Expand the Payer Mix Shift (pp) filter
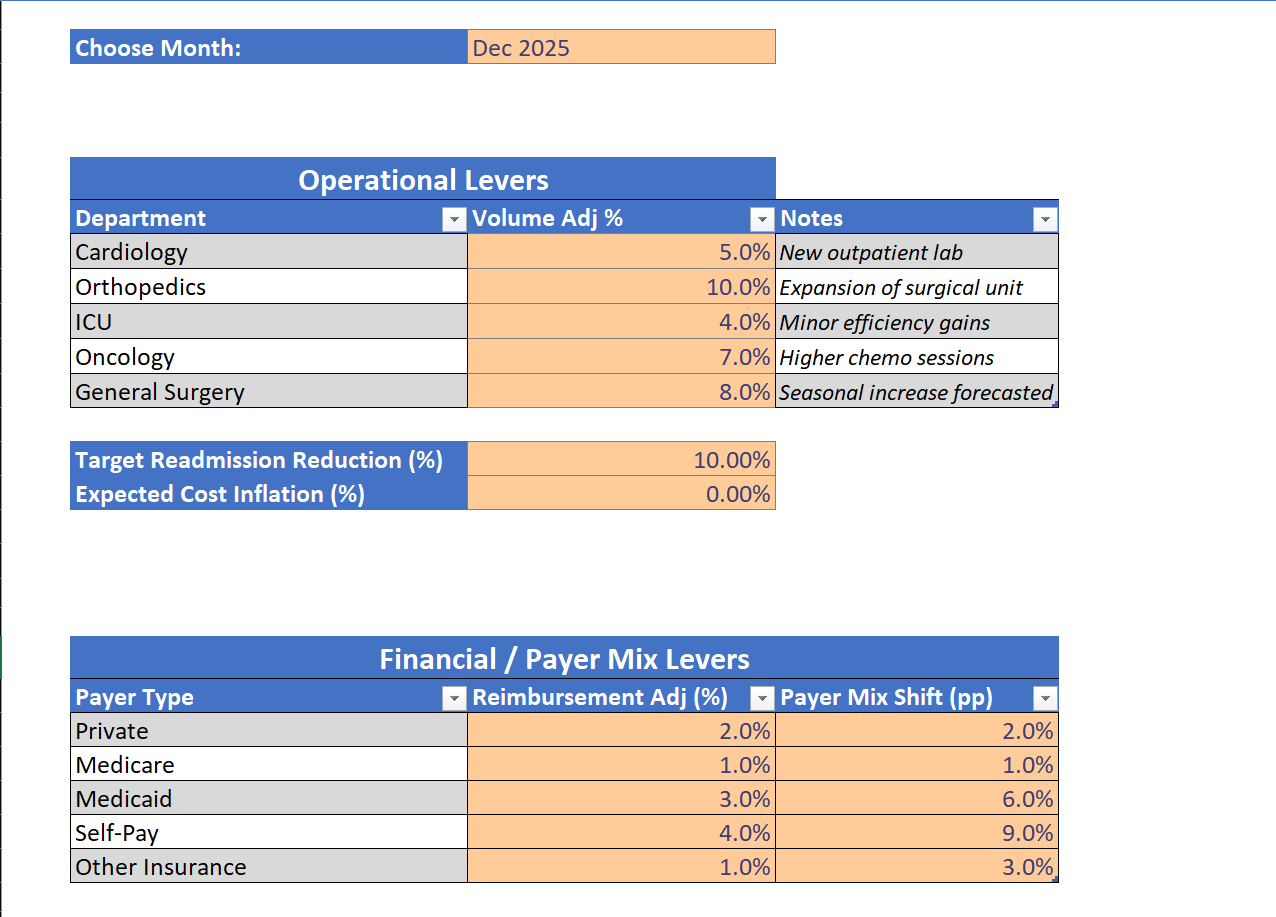The height and width of the screenshot is (917, 1276). [x=1045, y=698]
